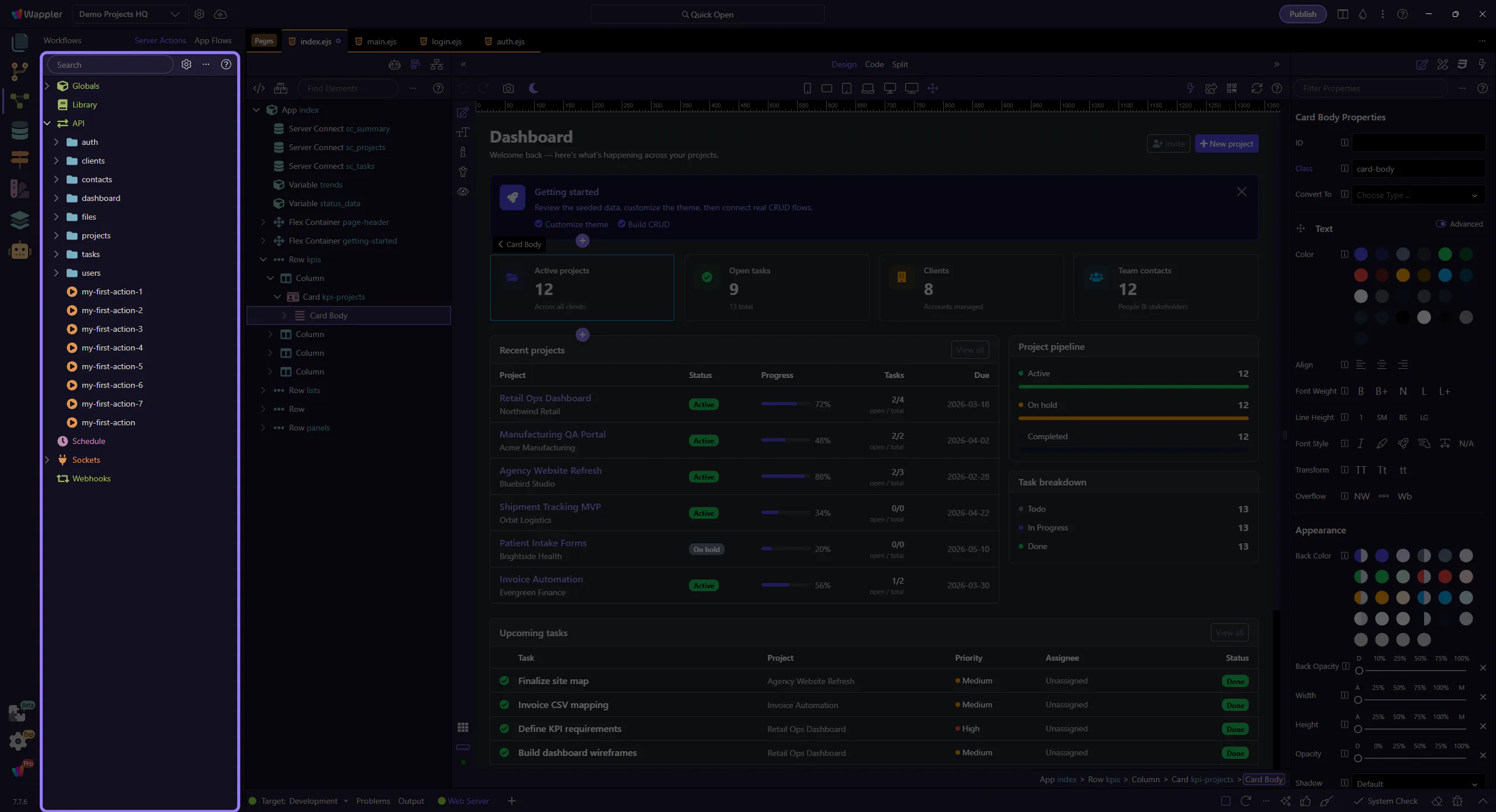
Task: Toggle the Customize theme checkbox
Action: (539, 224)
